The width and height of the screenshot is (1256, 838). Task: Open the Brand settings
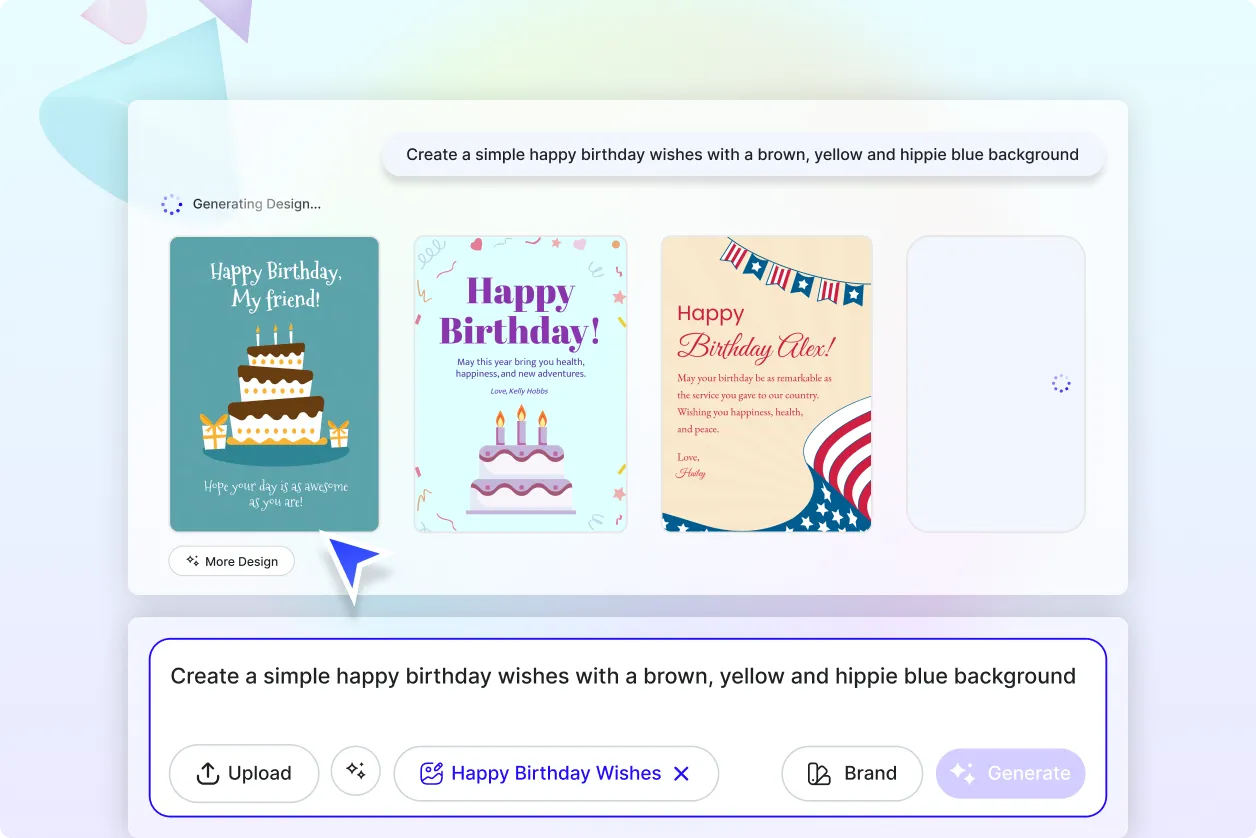(x=852, y=773)
